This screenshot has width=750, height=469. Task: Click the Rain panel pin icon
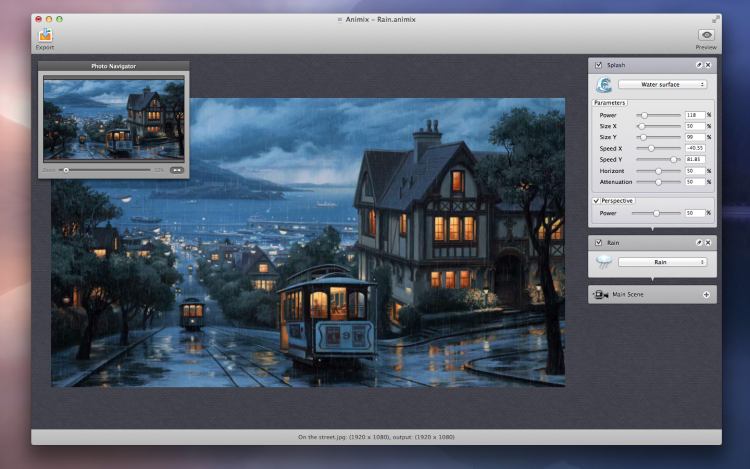click(698, 243)
